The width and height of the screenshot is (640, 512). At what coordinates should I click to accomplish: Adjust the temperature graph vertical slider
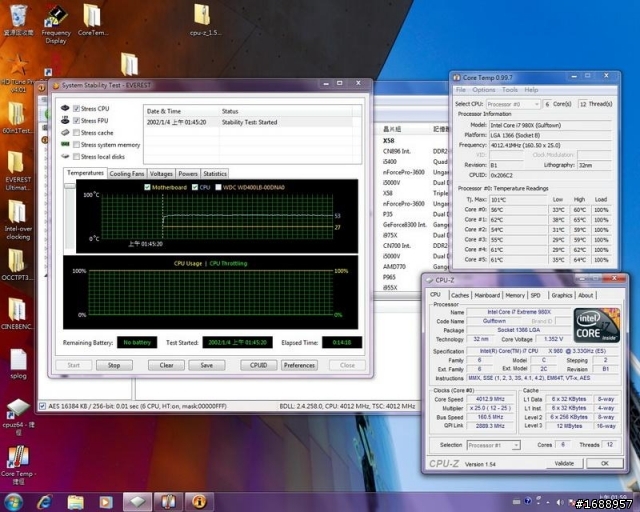click(70, 186)
